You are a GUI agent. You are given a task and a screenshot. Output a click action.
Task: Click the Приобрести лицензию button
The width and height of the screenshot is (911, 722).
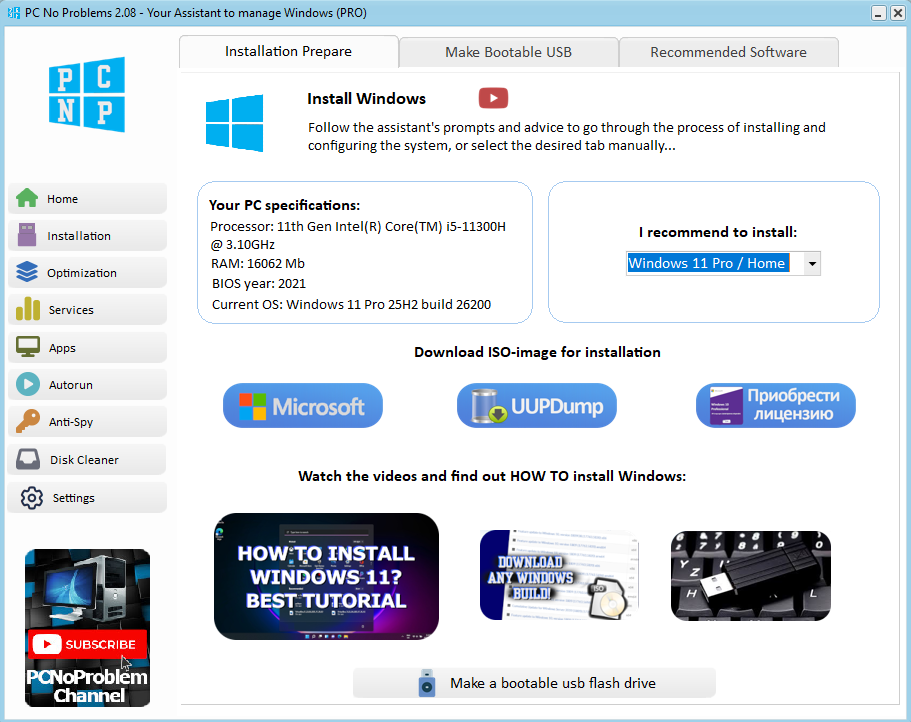coord(776,405)
